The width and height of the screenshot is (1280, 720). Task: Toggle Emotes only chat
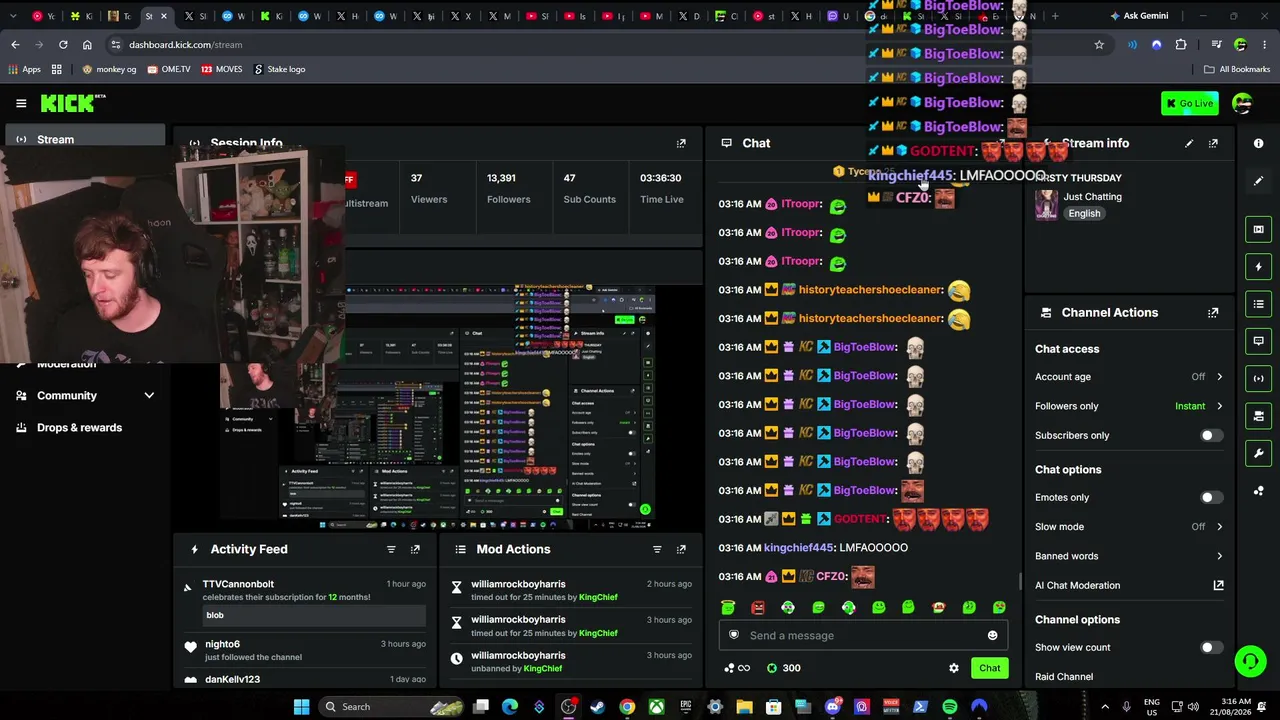point(1211,497)
